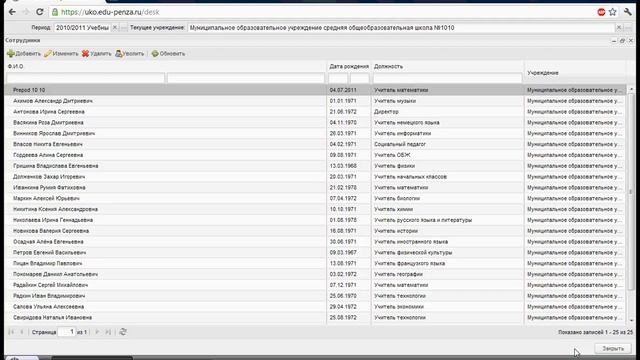Select the row Гордеева Алина Сергеевна
The height and width of the screenshot is (360, 640).
(315, 155)
